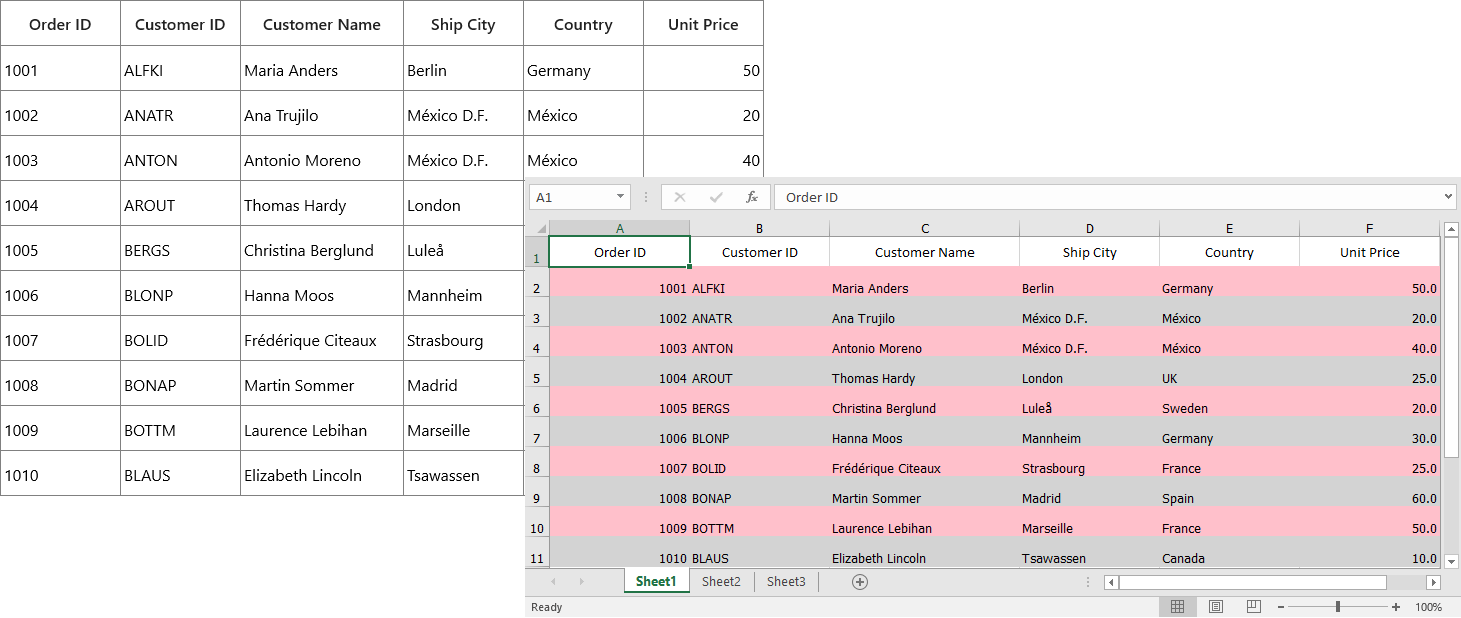Screen dimensions: 1461x618
Task: Select grid cell ANATR
Action: pyautogui.click(x=180, y=115)
